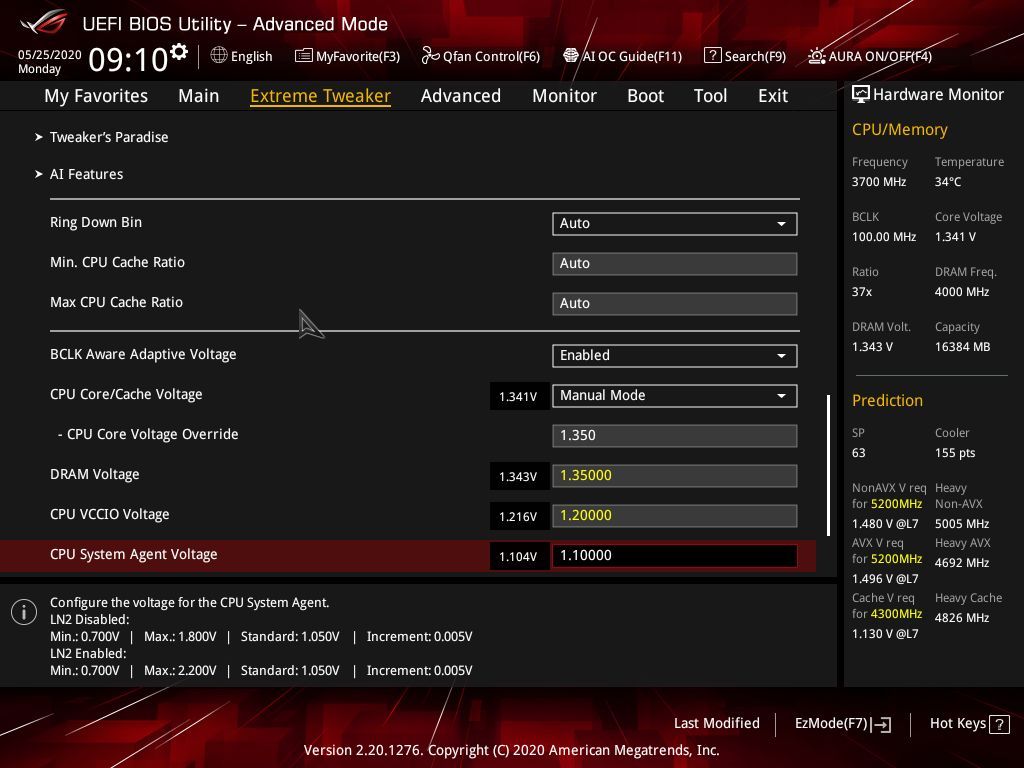Click Cache 4300MHz prediction text
The image size is (1024, 768).
[897, 613]
